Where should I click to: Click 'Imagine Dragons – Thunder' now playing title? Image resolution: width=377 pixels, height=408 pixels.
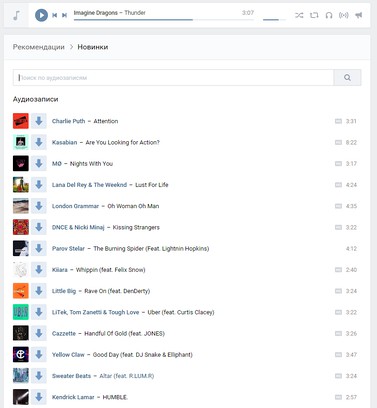tap(110, 13)
